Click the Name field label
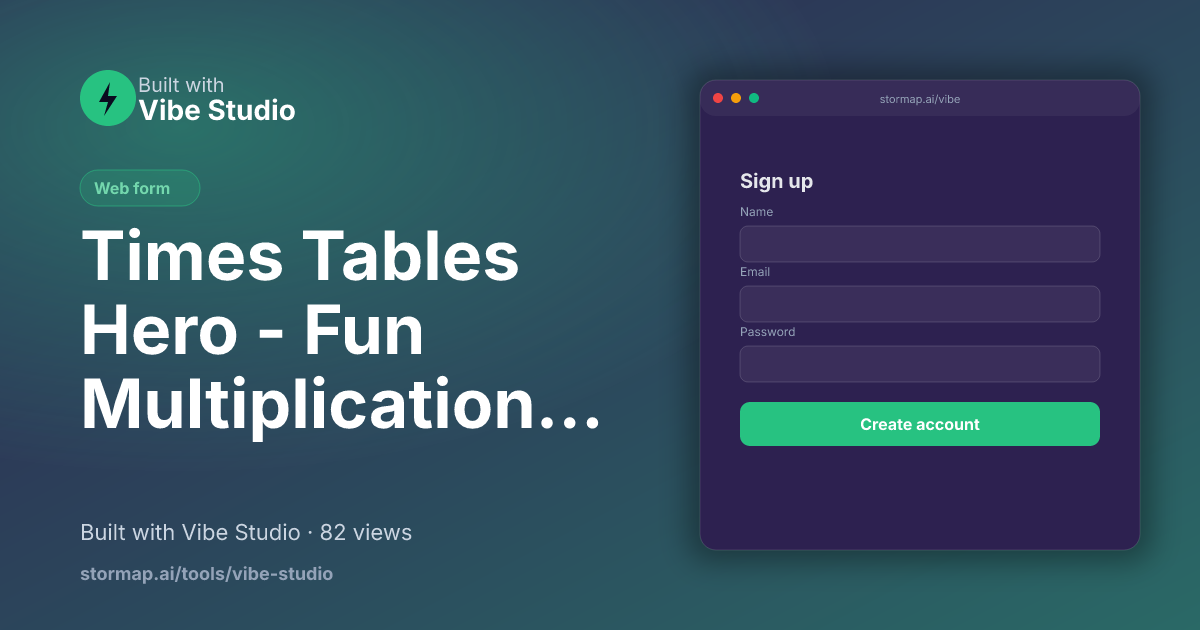1200x630 pixels. pos(756,212)
